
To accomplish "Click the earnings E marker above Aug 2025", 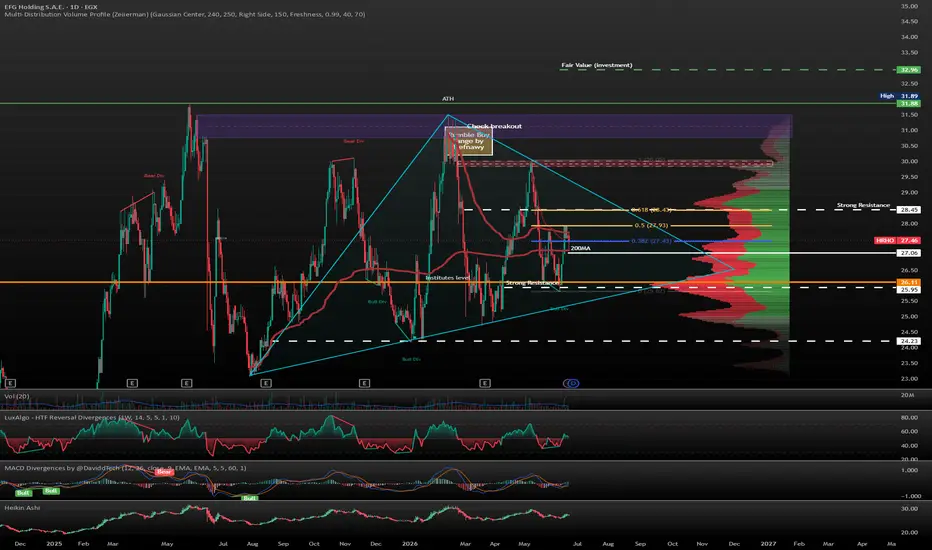I will pos(266,384).
